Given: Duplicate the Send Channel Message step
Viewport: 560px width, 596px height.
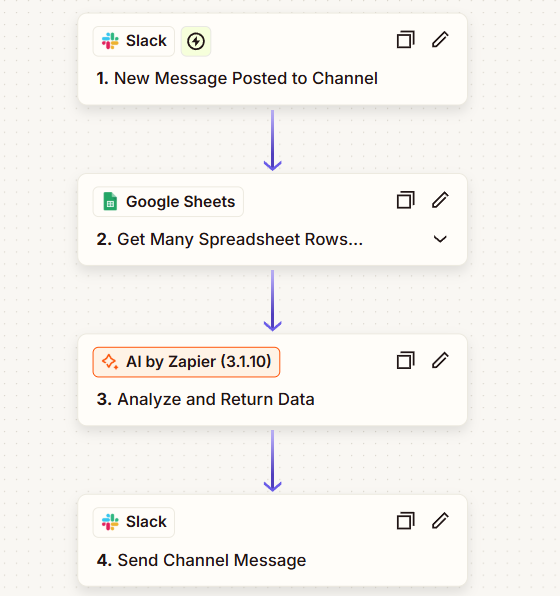Looking at the screenshot, I should [x=405, y=521].
